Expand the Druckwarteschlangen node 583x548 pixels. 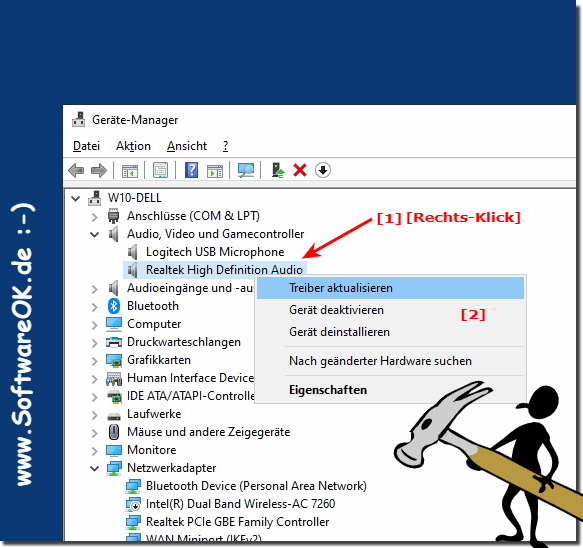pyautogui.click(x=95, y=342)
